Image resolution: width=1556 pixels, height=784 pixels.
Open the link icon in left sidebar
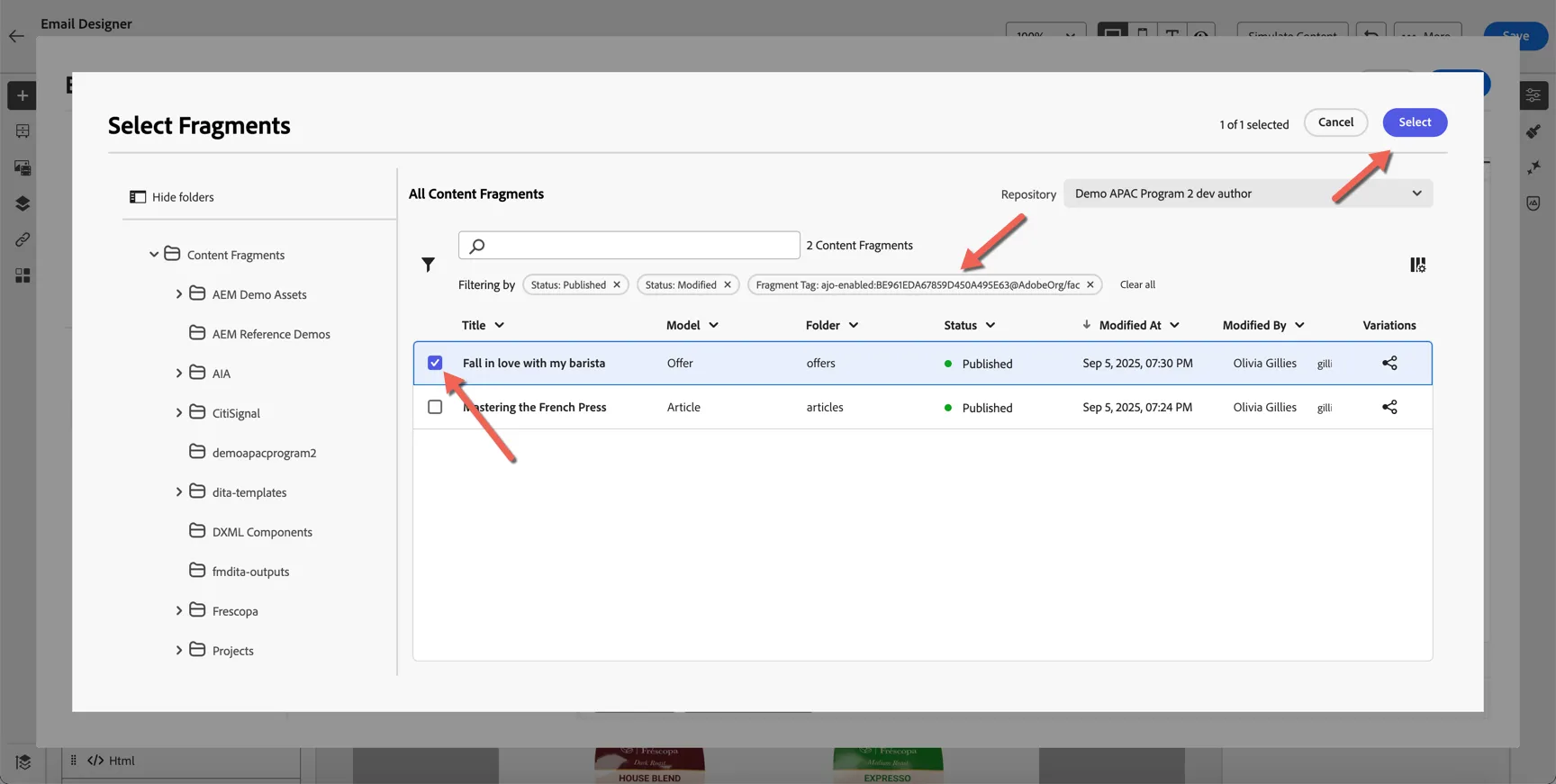[23, 239]
